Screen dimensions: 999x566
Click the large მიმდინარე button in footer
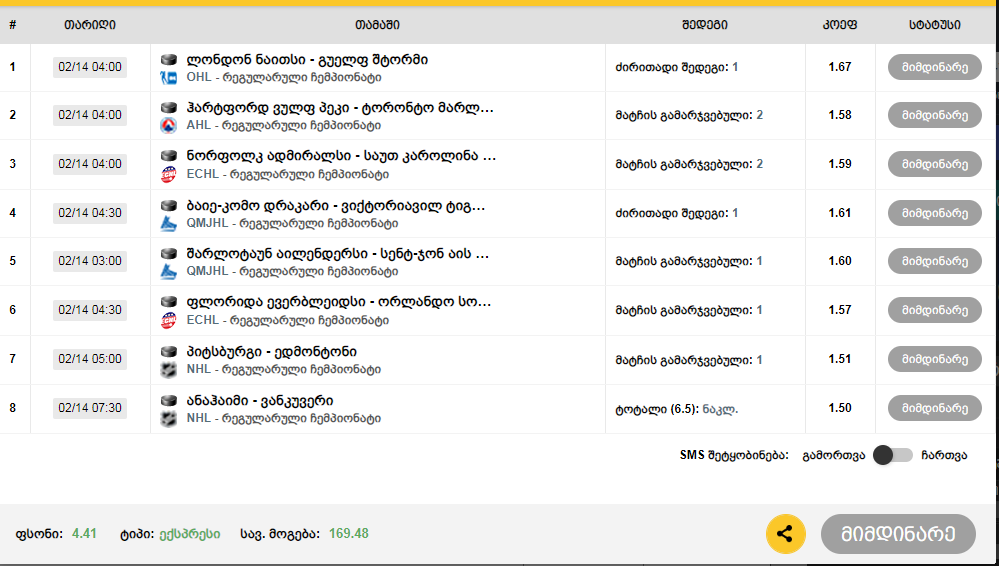tap(898, 534)
